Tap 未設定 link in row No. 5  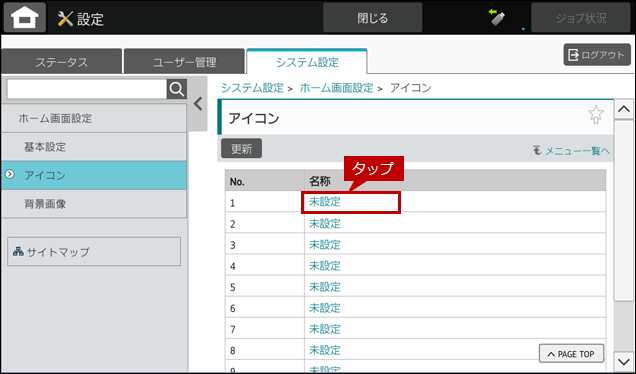point(324,287)
